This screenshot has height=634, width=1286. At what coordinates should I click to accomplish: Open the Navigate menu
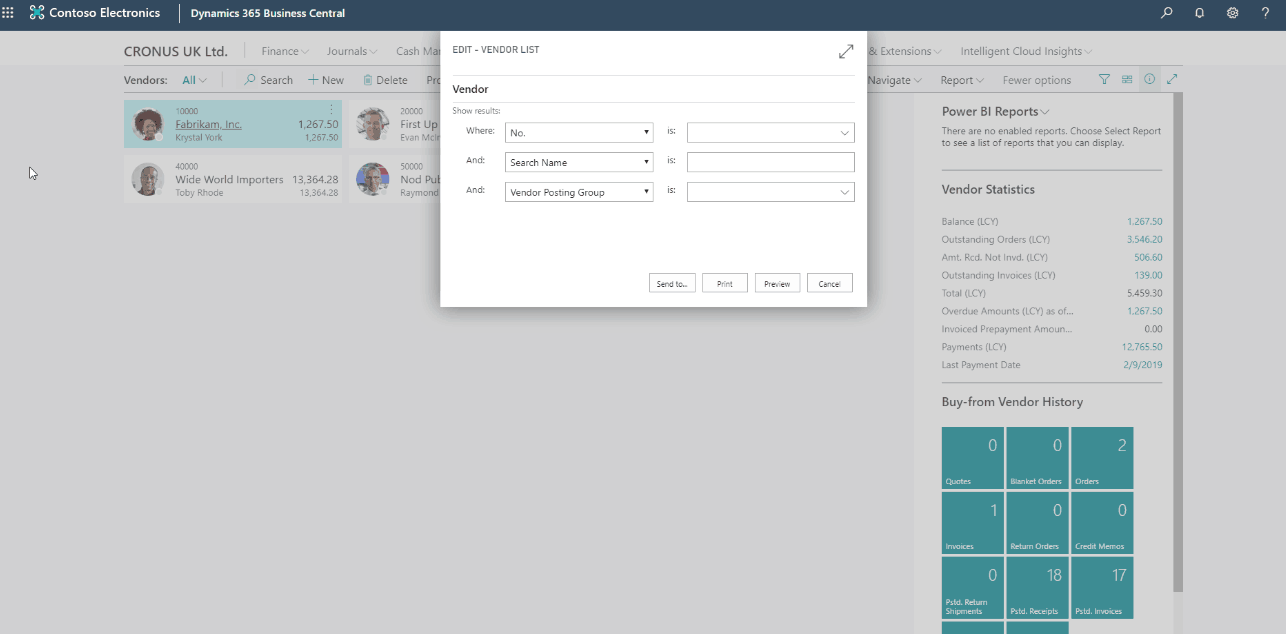[894, 80]
